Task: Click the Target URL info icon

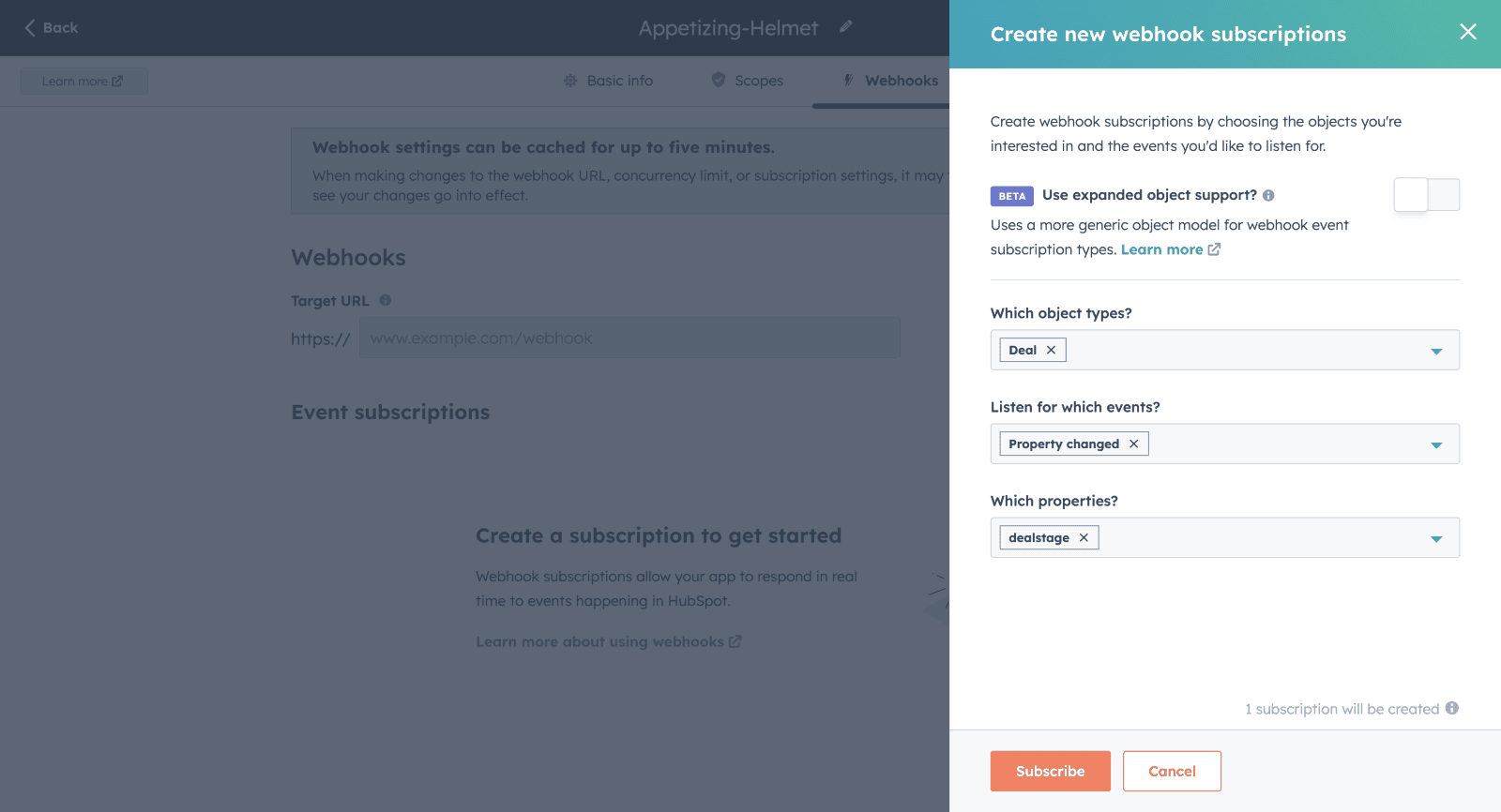Action: (x=386, y=300)
